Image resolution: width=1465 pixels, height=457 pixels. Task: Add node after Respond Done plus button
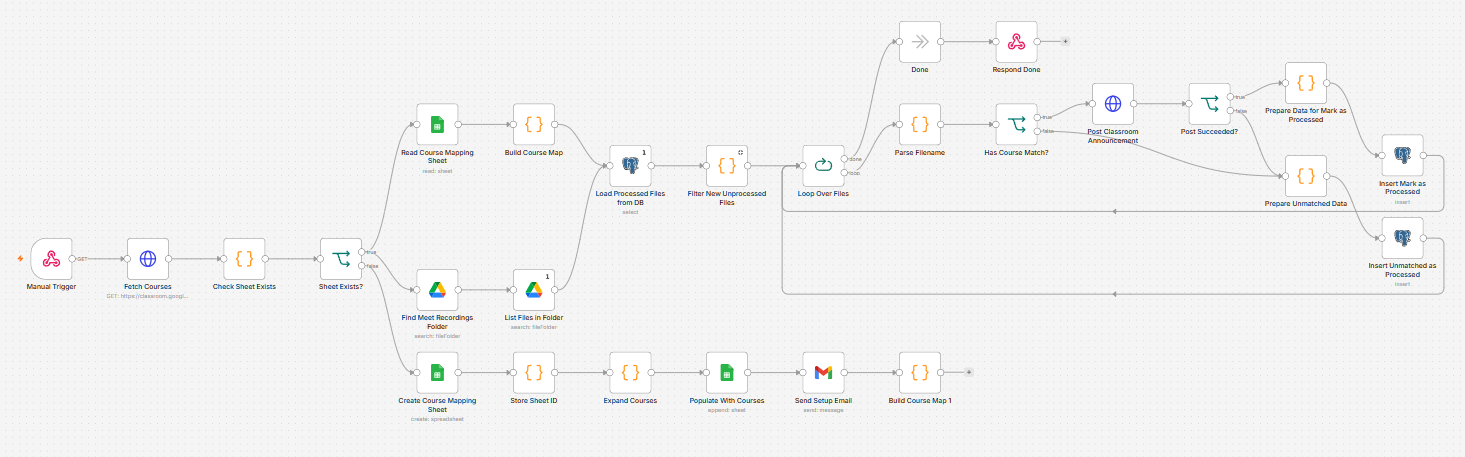tap(1065, 42)
